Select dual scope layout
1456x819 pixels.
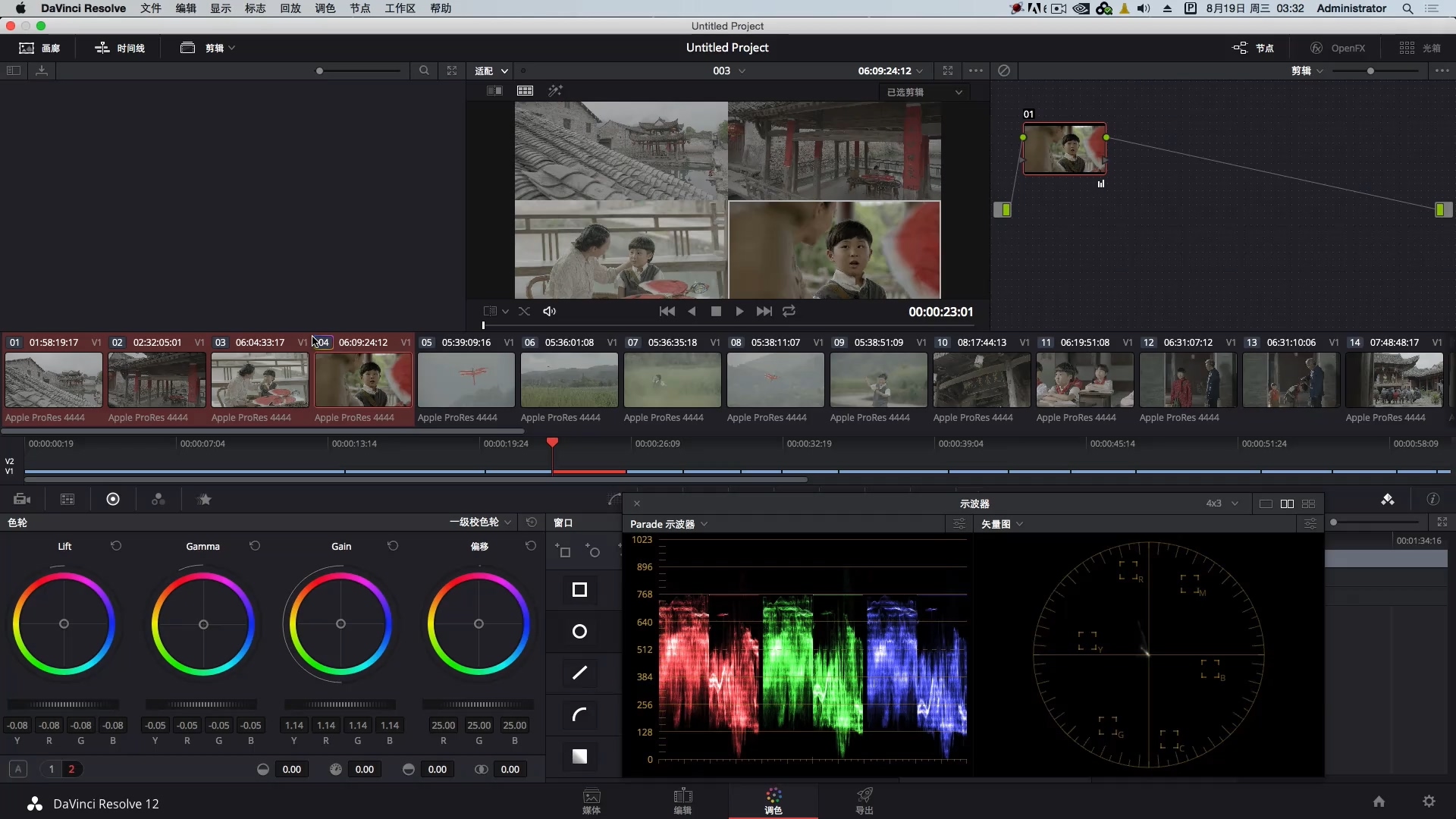[x=1287, y=504]
